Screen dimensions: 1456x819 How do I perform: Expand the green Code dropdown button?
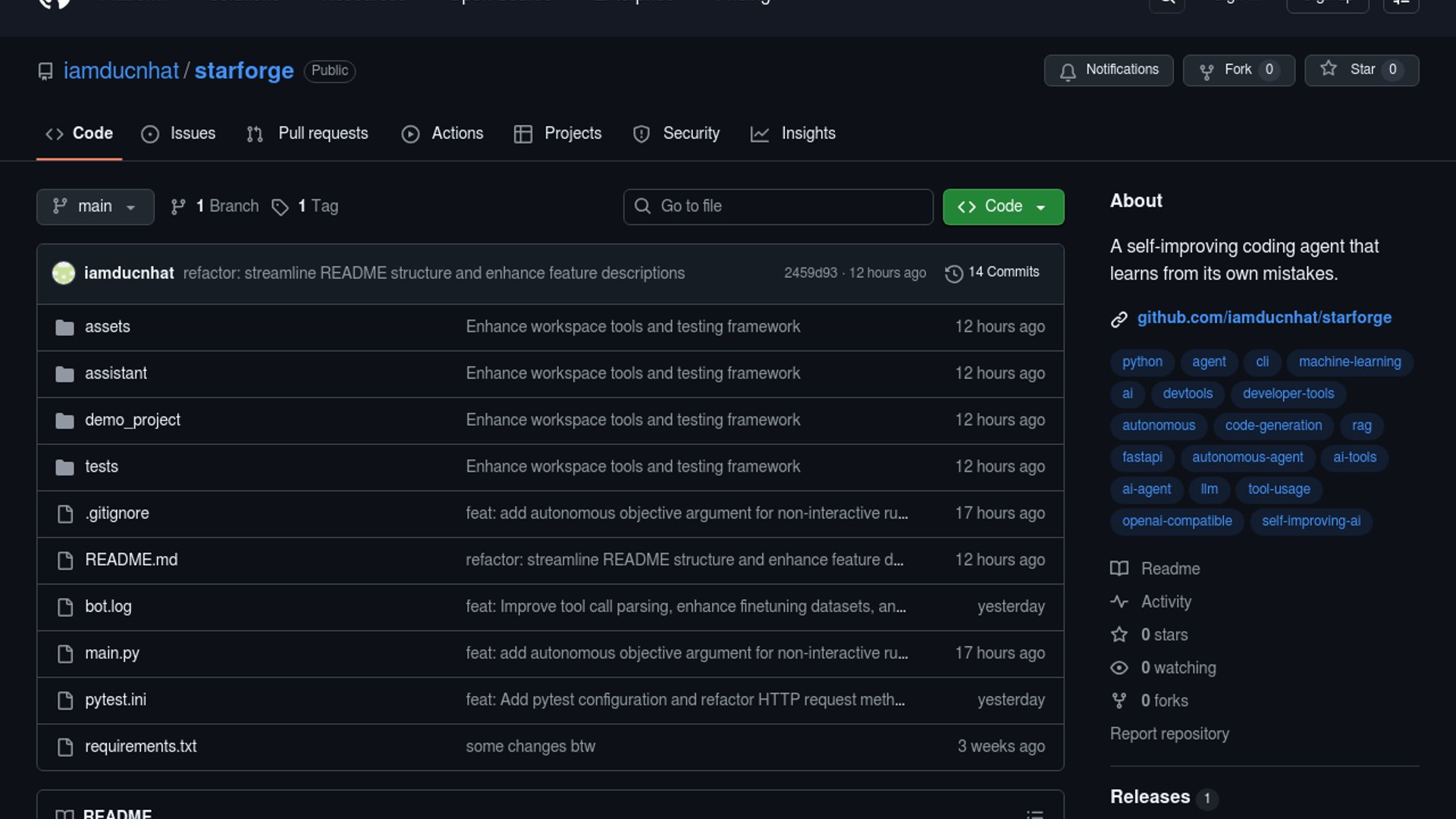(1003, 206)
